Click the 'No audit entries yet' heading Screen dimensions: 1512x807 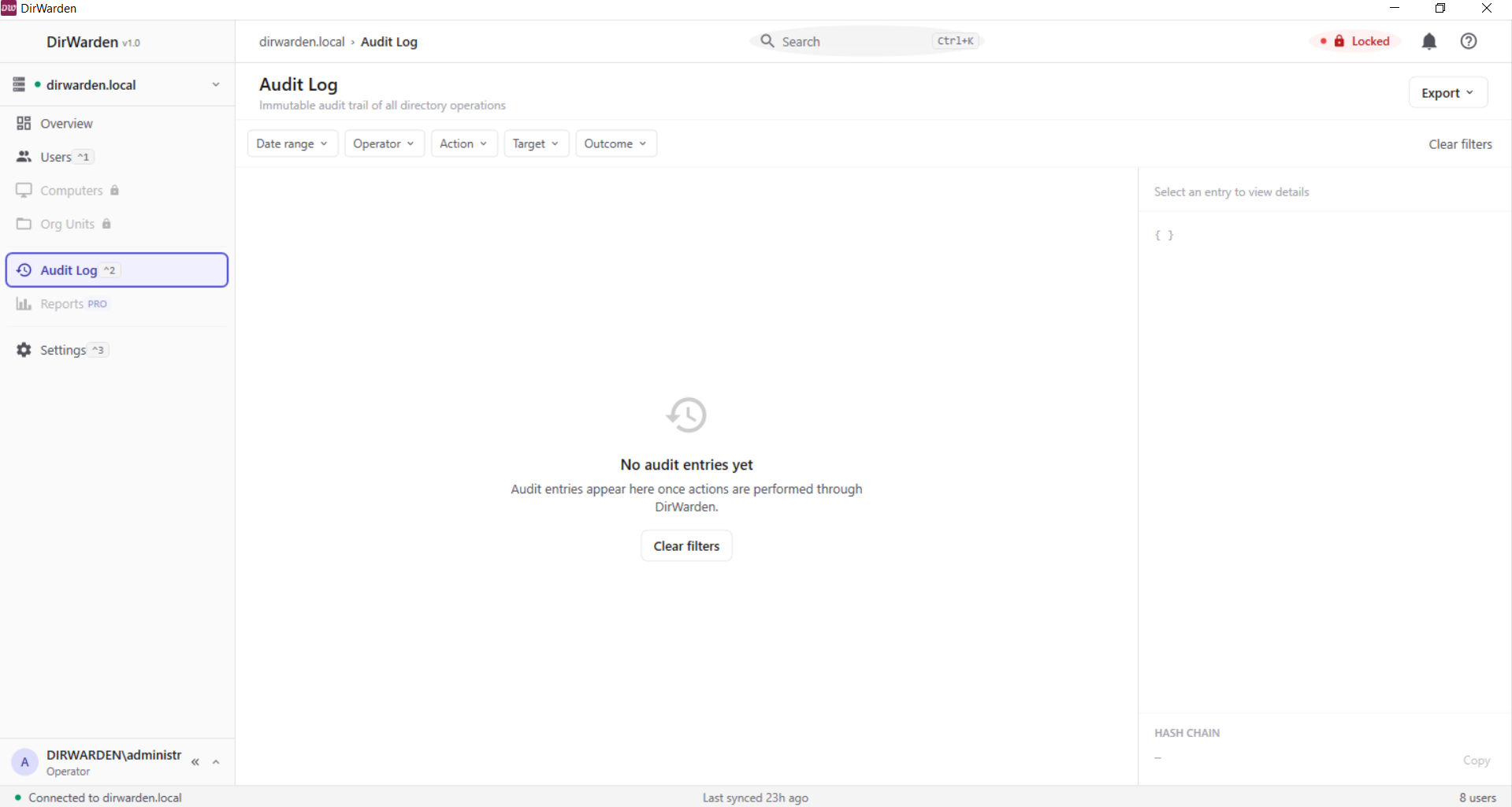686,465
